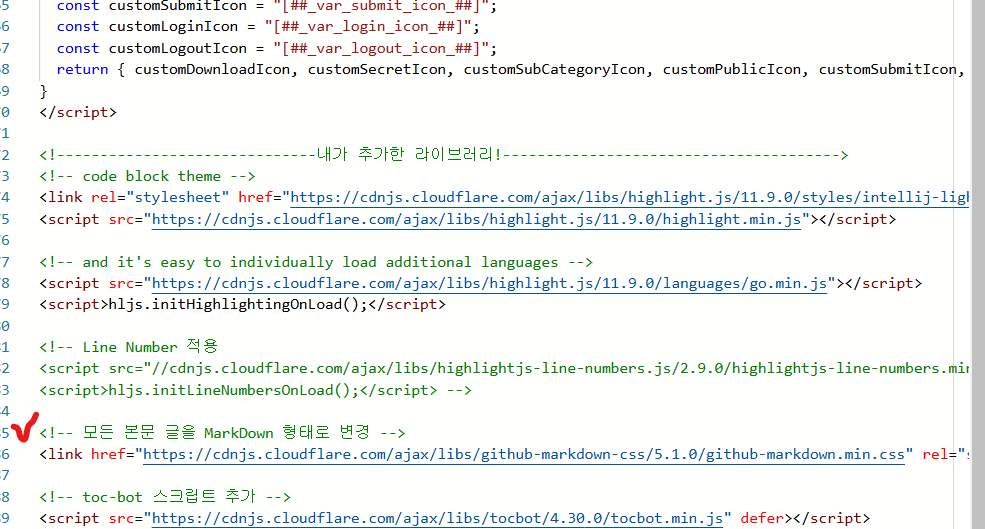Click the customLoginIcon constant name

click(173, 27)
